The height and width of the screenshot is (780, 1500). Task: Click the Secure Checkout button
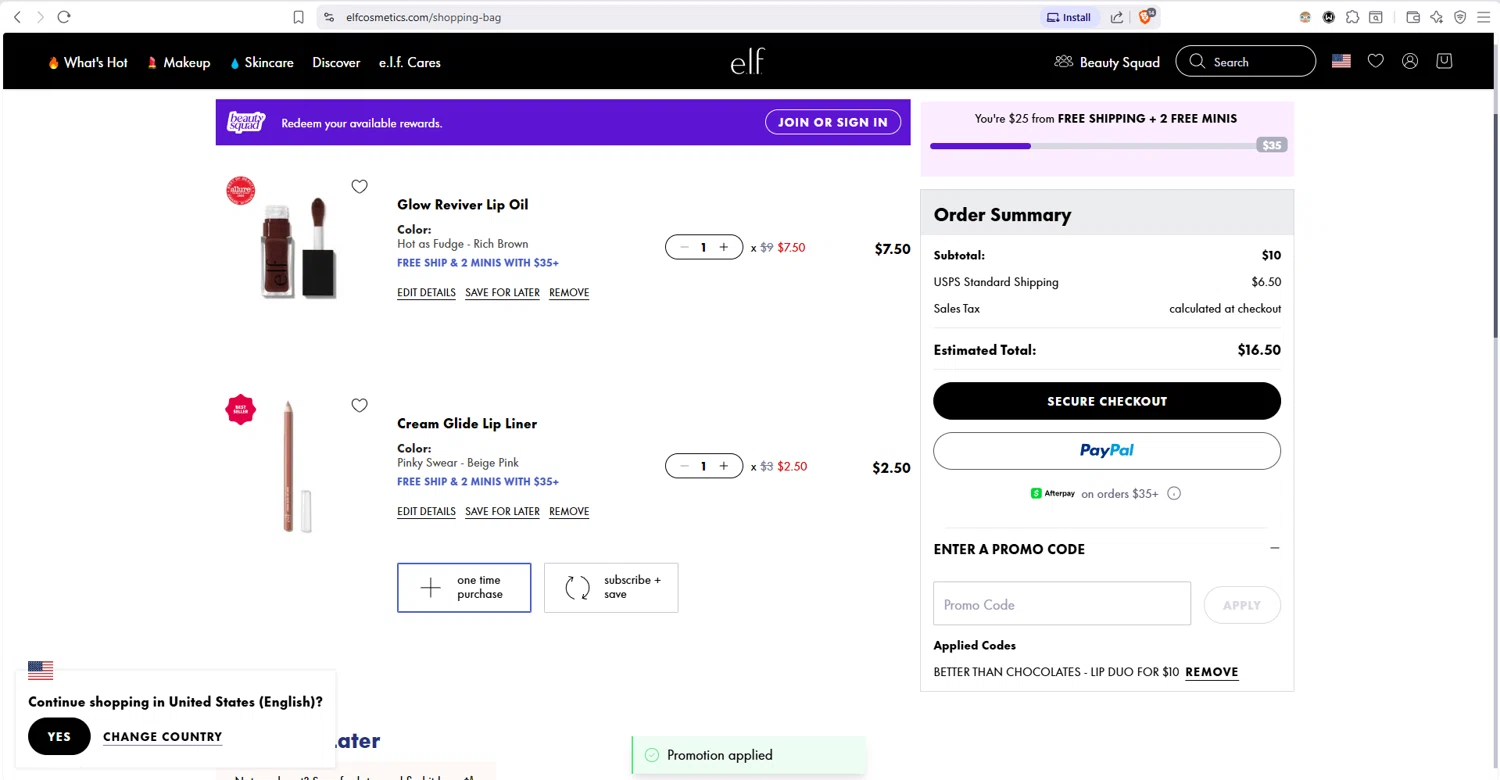[x=1106, y=401]
